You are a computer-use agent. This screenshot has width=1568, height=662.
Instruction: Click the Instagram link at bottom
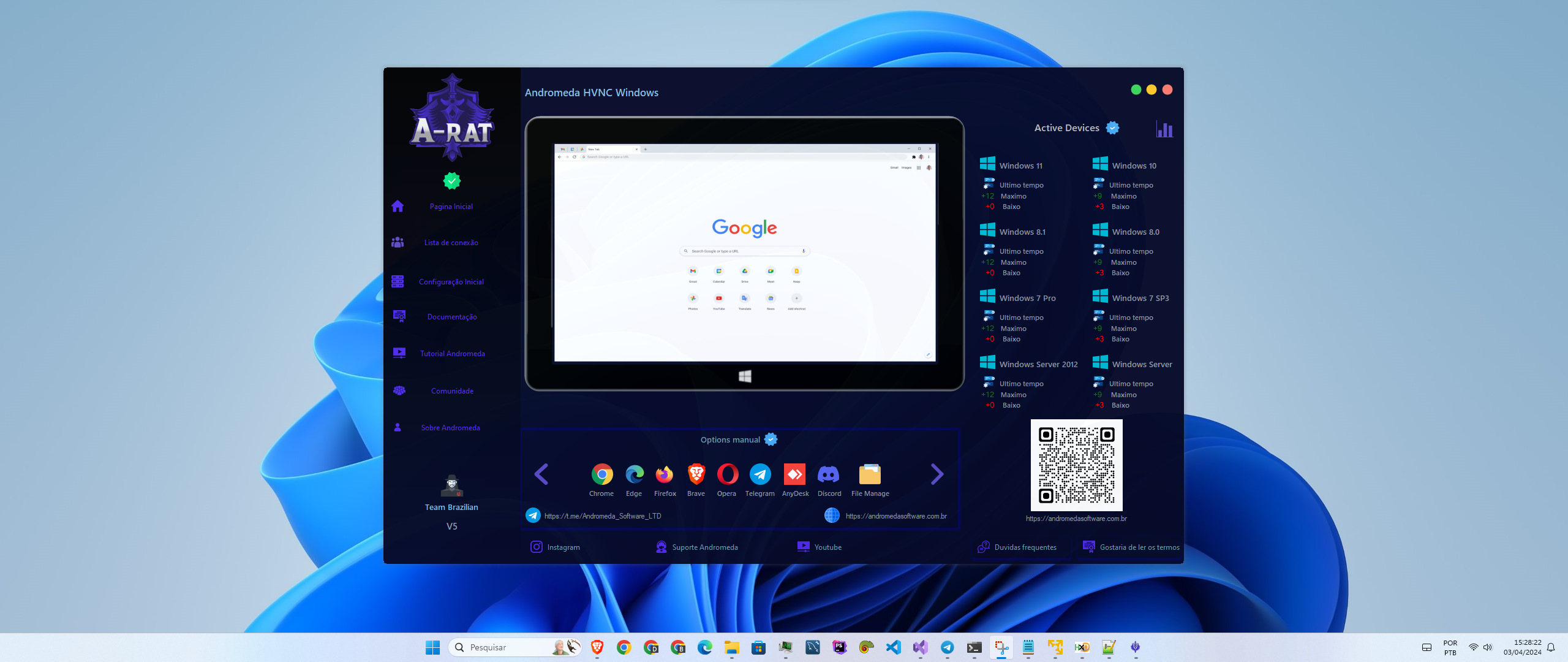(x=562, y=547)
